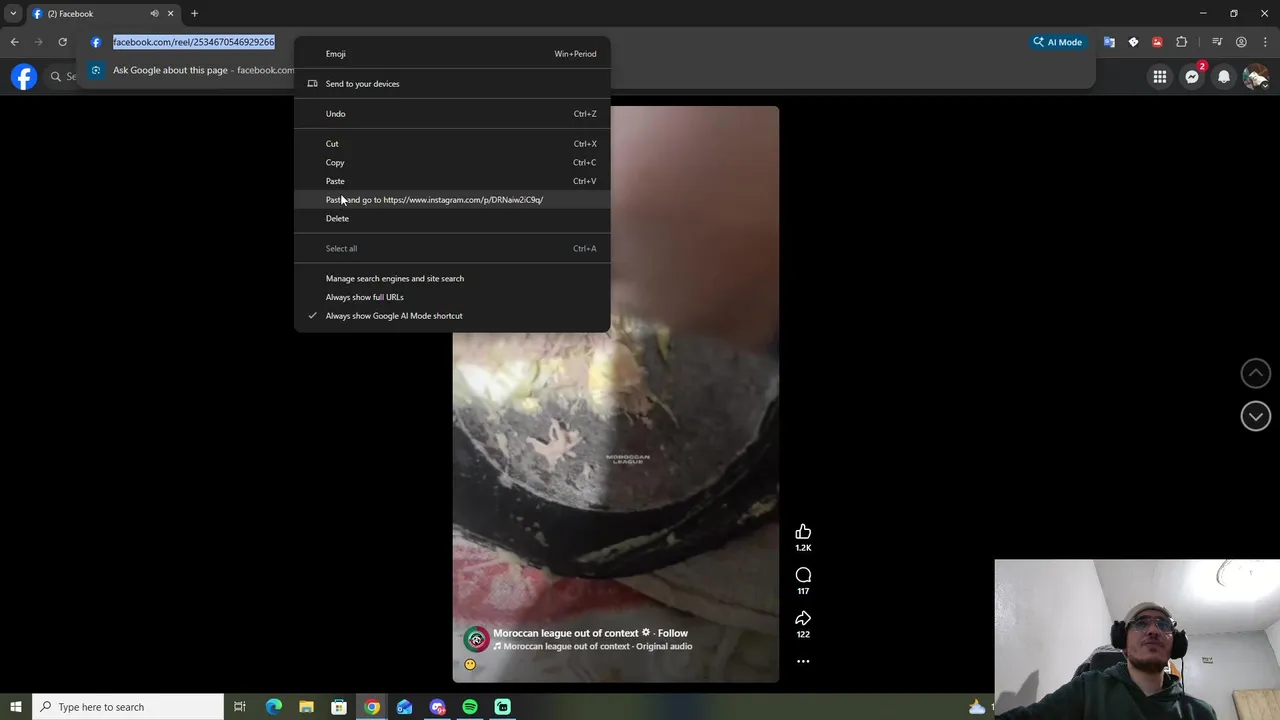Click the AI Mode button

pyautogui.click(x=1058, y=42)
